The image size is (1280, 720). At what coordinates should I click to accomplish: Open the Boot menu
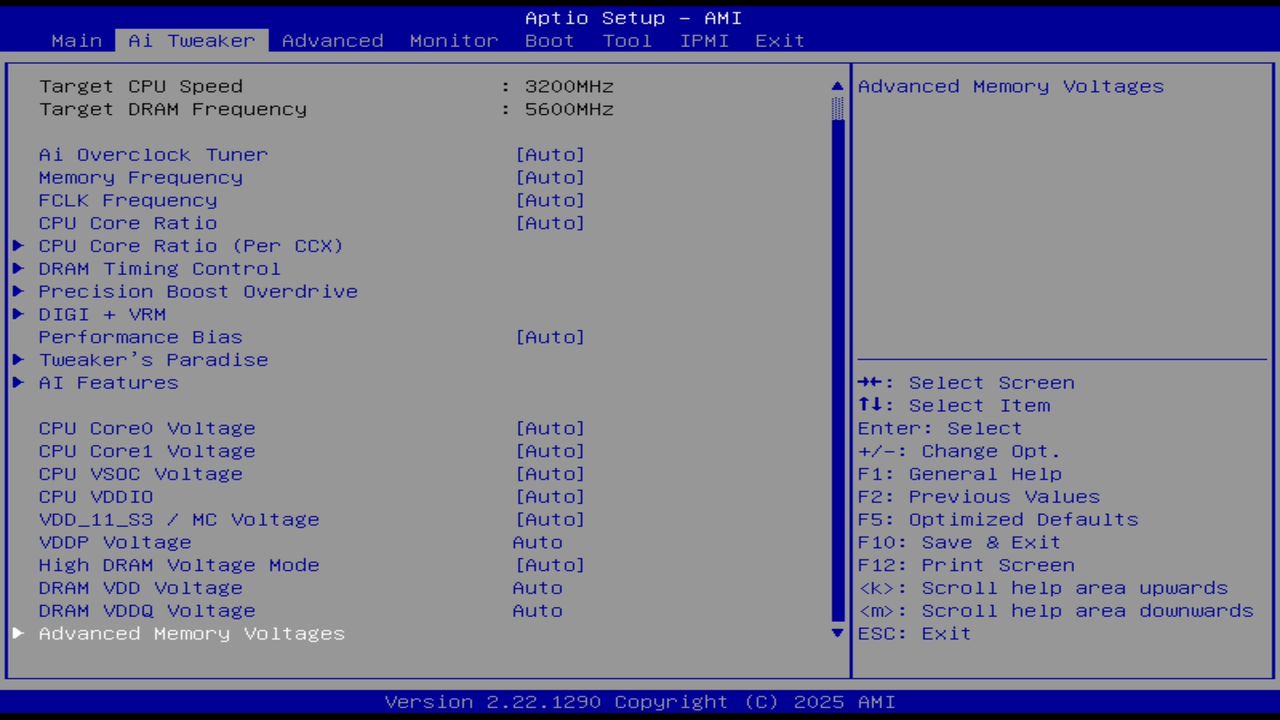pos(549,40)
